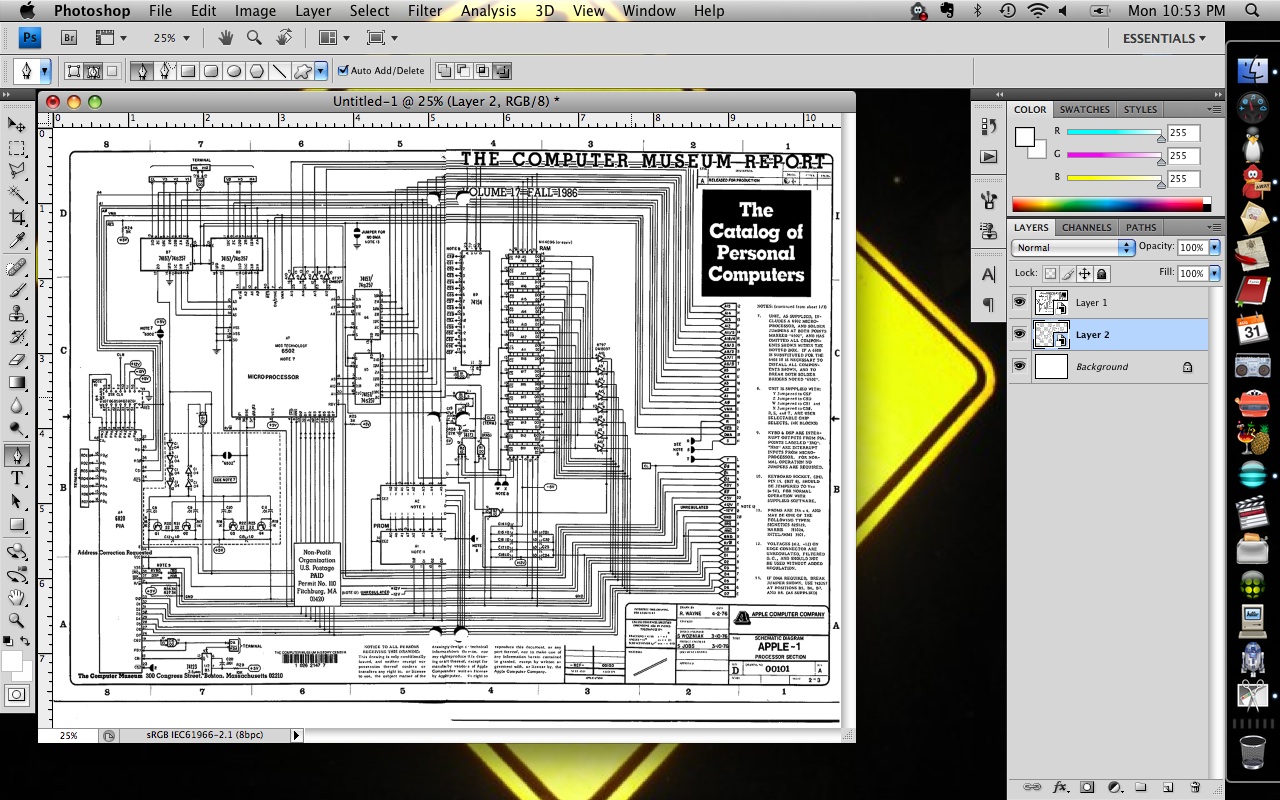The image size is (1280, 800).
Task: Switch to the Paths tab
Action: pyautogui.click(x=1141, y=227)
